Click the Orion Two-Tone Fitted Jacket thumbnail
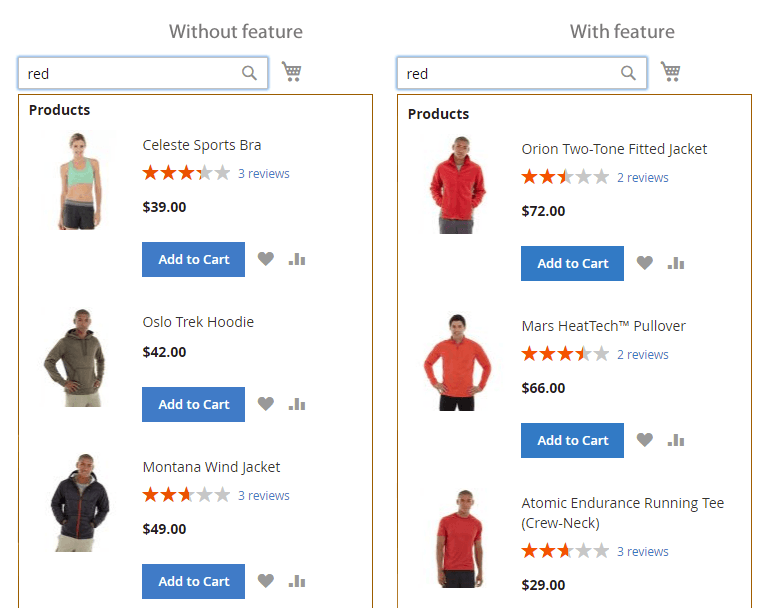 tap(455, 185)
